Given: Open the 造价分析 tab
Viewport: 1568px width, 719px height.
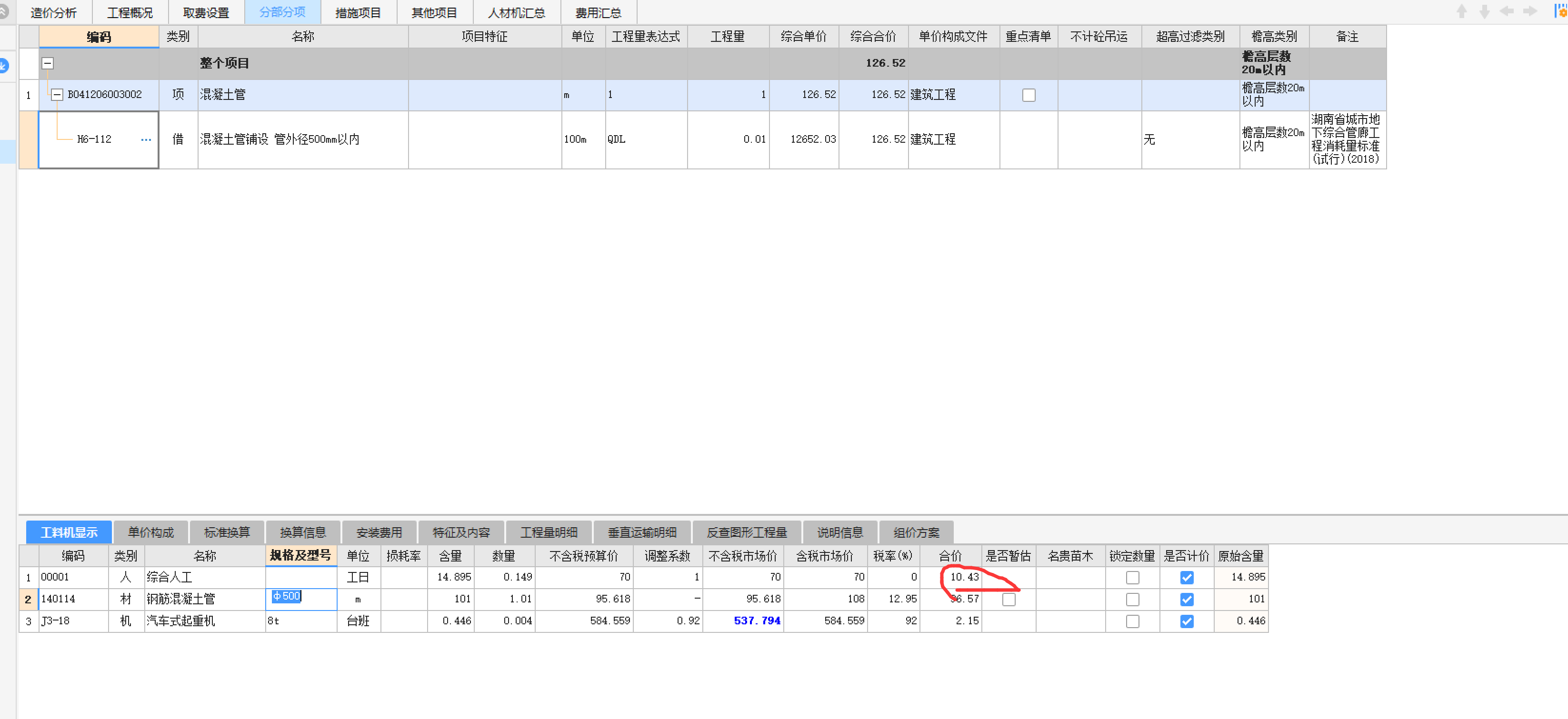Looking at the screenshot, I should click(53, 12).
